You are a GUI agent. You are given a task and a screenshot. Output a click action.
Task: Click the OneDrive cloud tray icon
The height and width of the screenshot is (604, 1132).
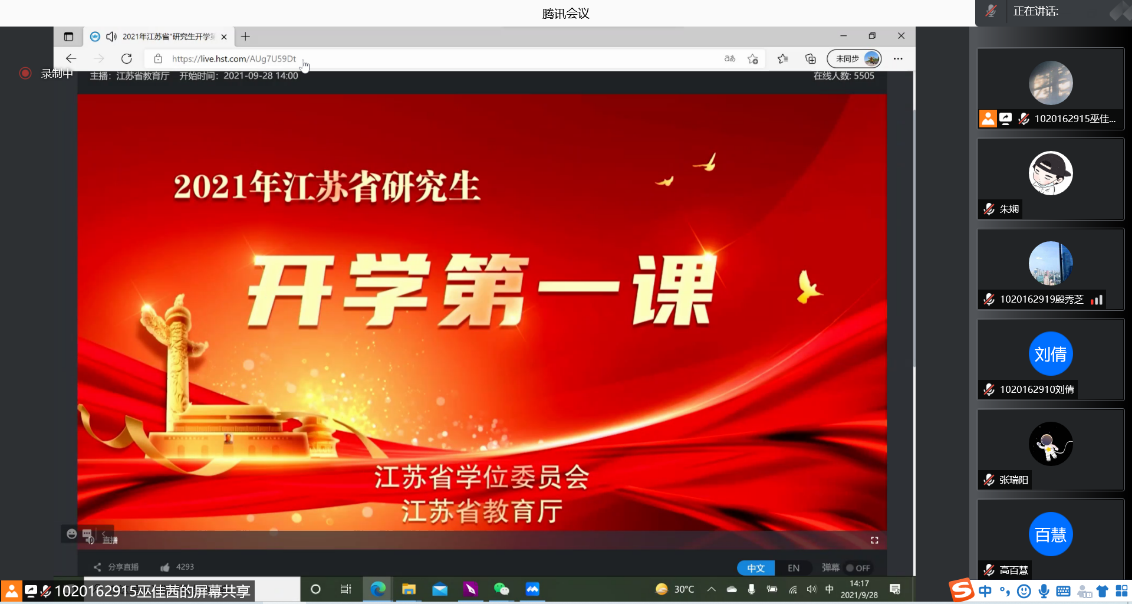pos(731,590)
